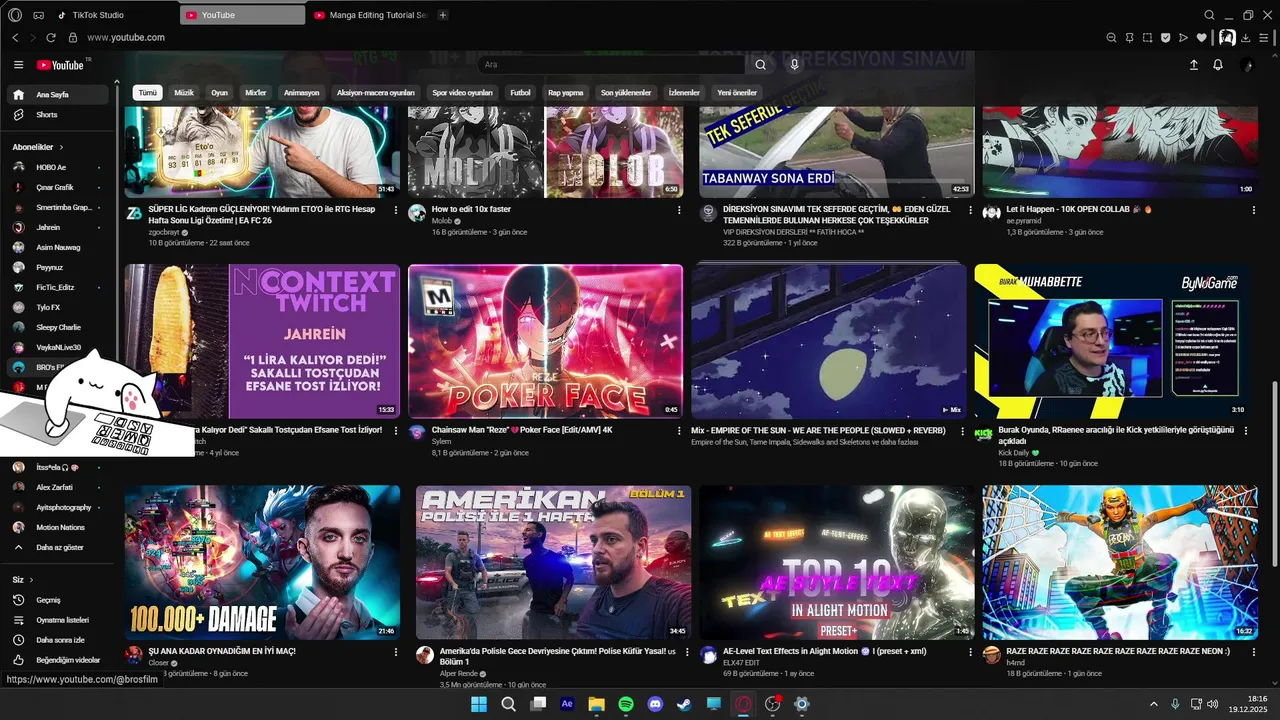This screenshot has height=720, width=1280.
Task: Open the new tab plus button
Action: point(443,15)
